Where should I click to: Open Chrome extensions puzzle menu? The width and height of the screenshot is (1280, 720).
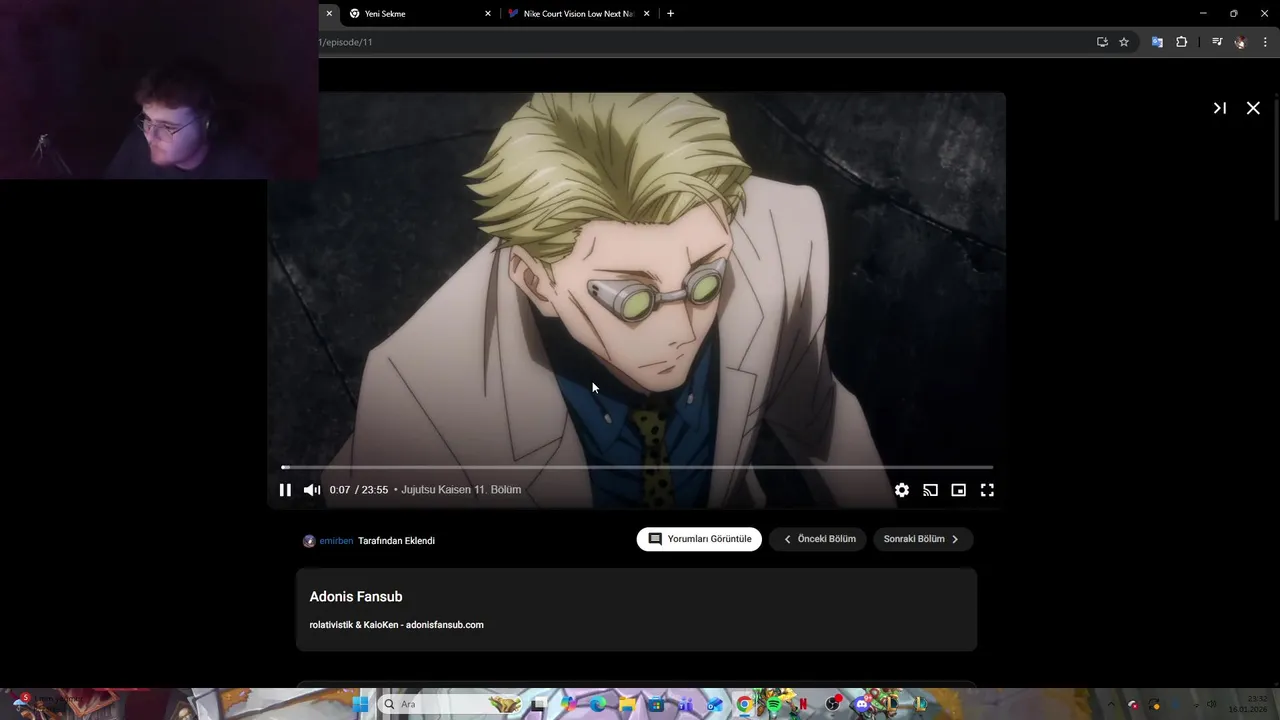click(1182, 42)
